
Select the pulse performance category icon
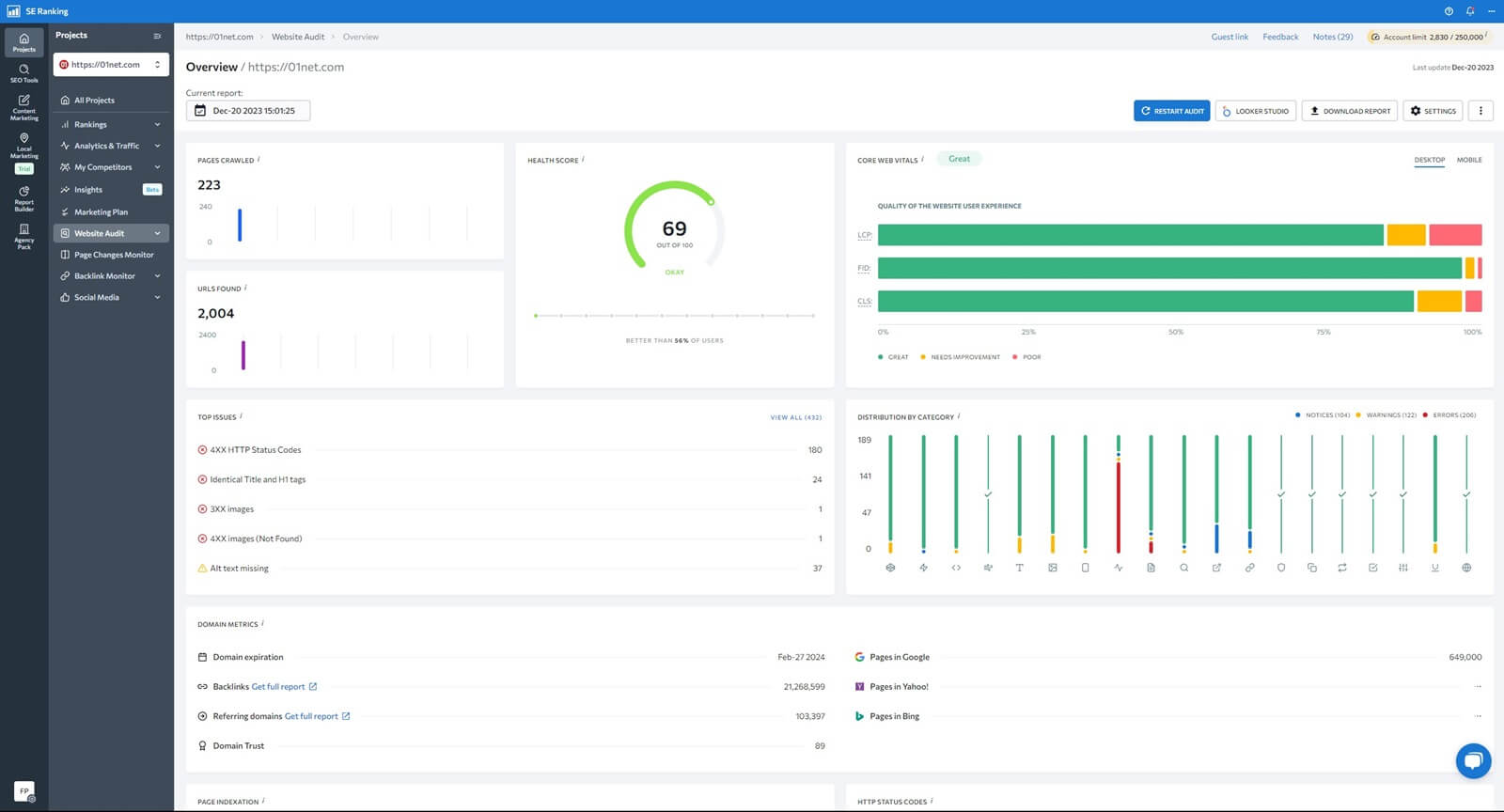tap(1118, 568)
